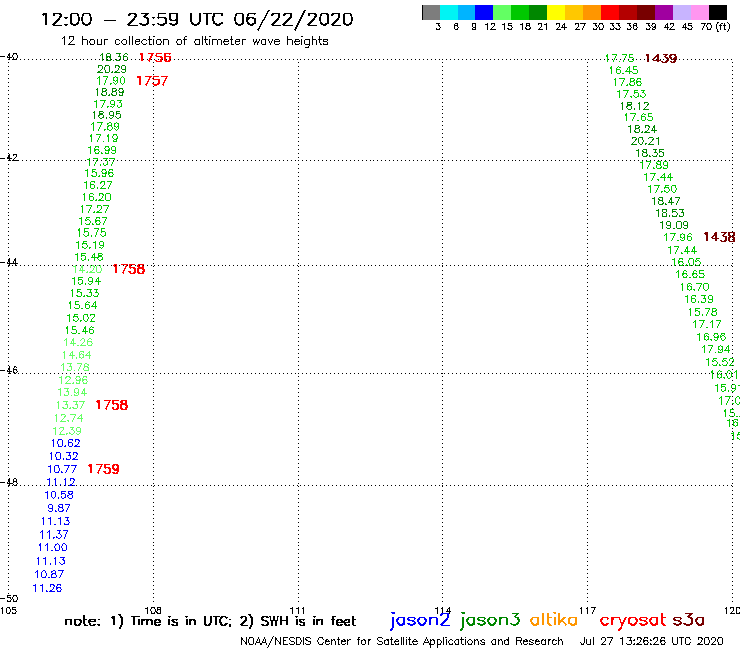Click the yellow swatch in the color scale

click(x=555, y=12)
